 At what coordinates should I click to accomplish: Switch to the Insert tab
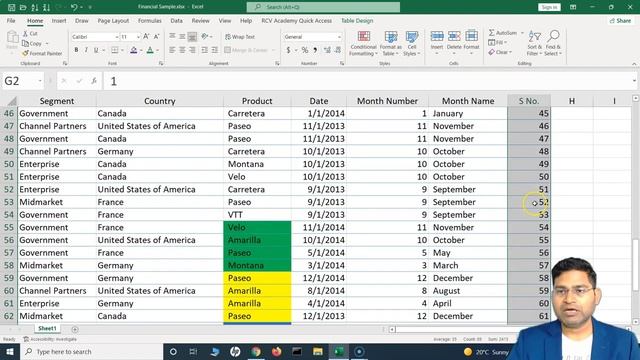click(x=59, y=20)
